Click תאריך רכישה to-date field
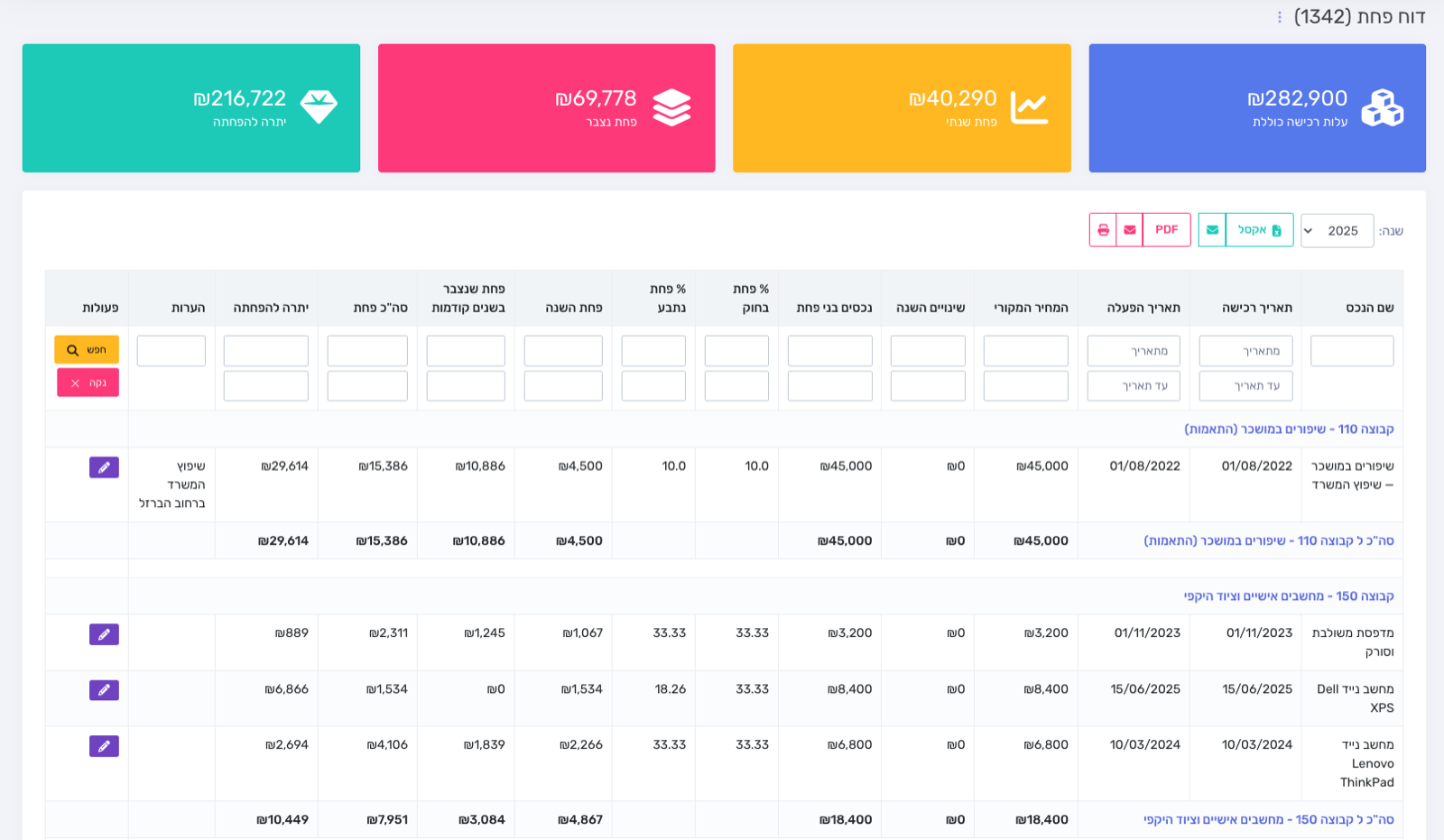The image size is (1444, 840). coord(1245,385)
